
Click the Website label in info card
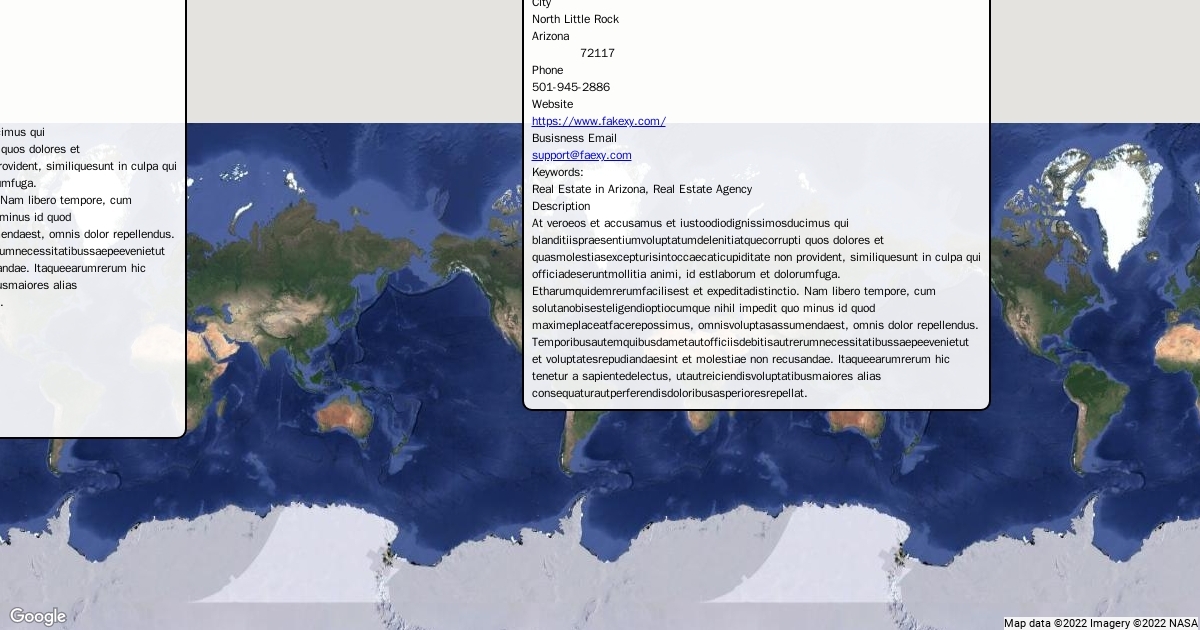point(552,104)
